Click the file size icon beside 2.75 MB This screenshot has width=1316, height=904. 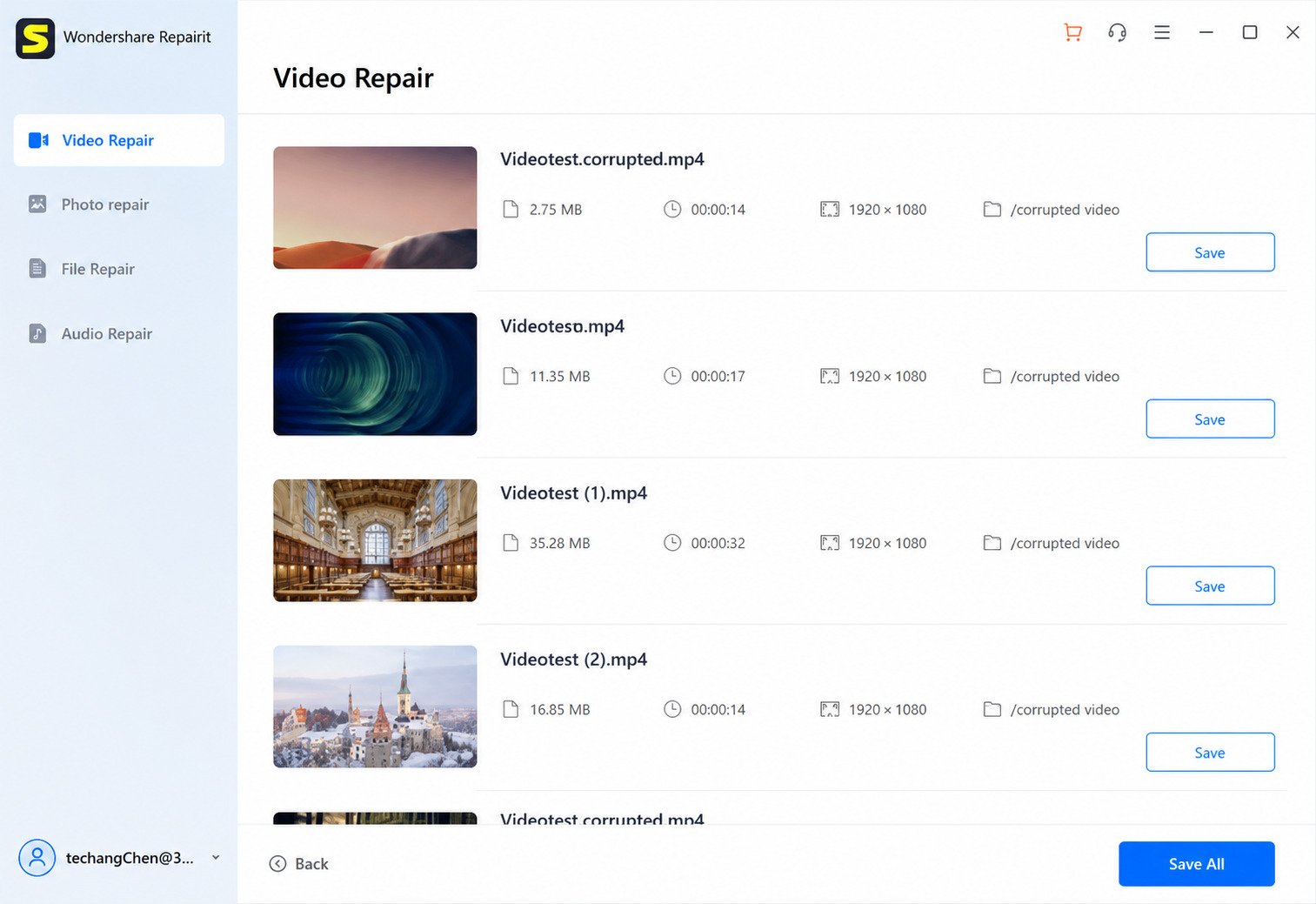(511, 209)
